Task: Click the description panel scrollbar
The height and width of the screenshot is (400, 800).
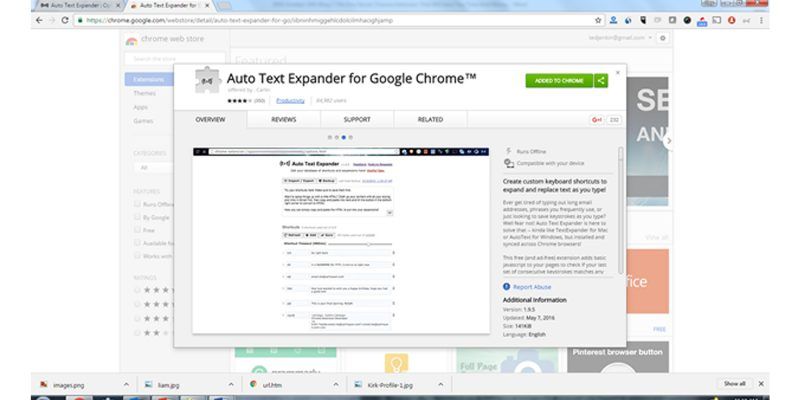Action: 620,209
